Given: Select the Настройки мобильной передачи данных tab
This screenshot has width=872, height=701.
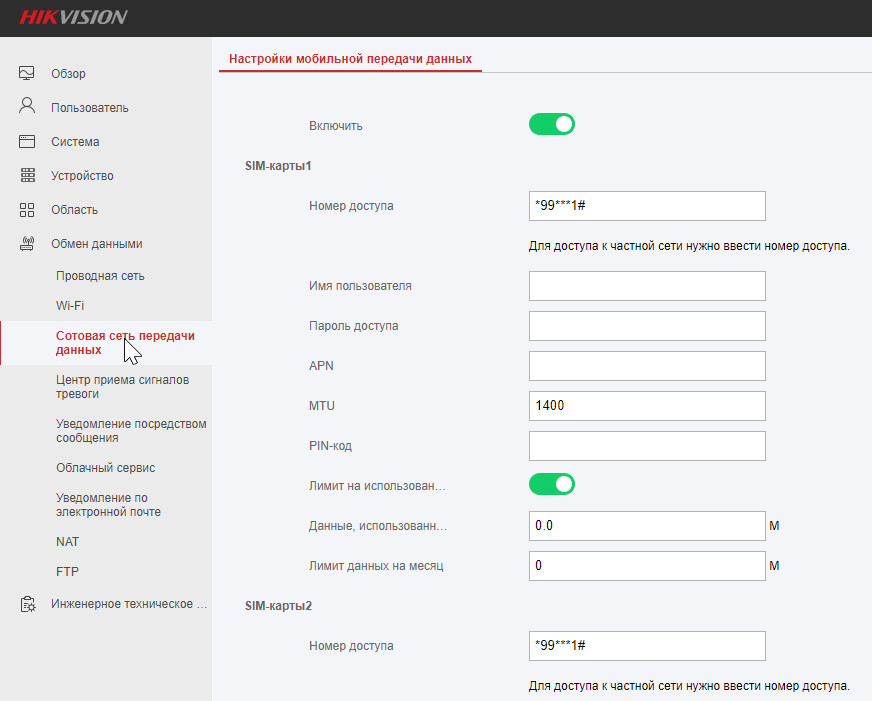Looking at the screenshot, I should point(350,59).
